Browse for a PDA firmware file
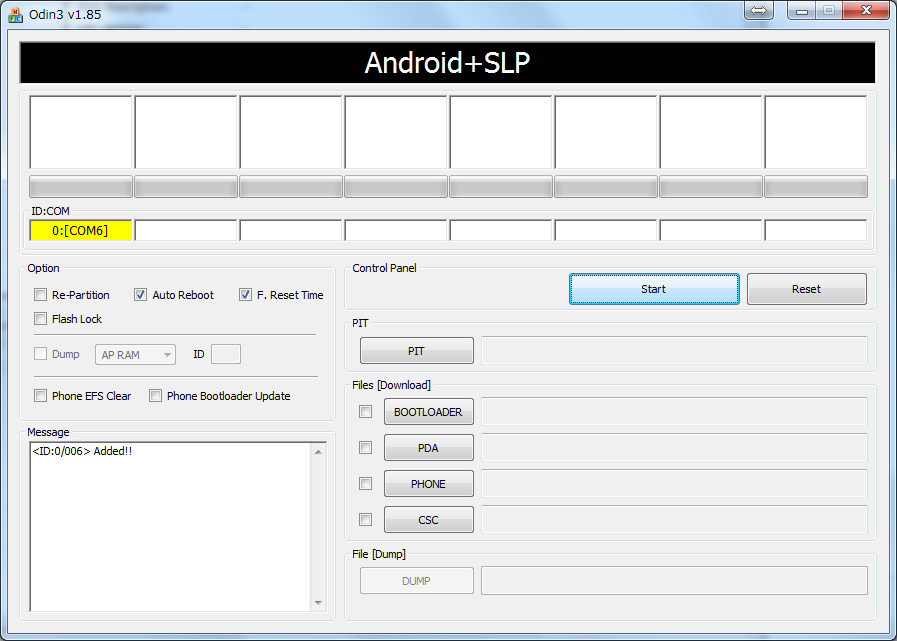 tap(428, 447)
